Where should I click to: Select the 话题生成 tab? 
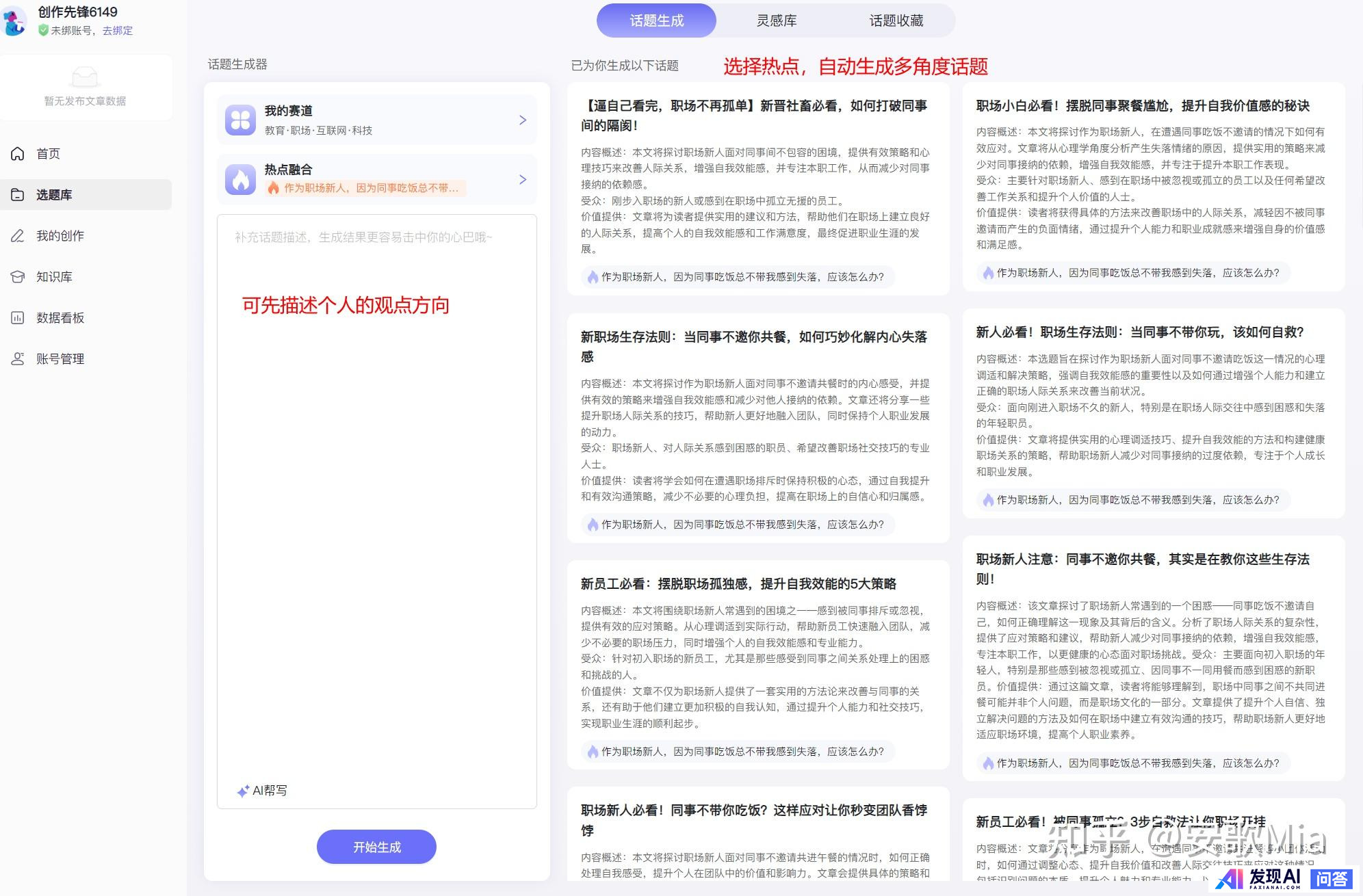pyautogui.click(x=656, y=21)
